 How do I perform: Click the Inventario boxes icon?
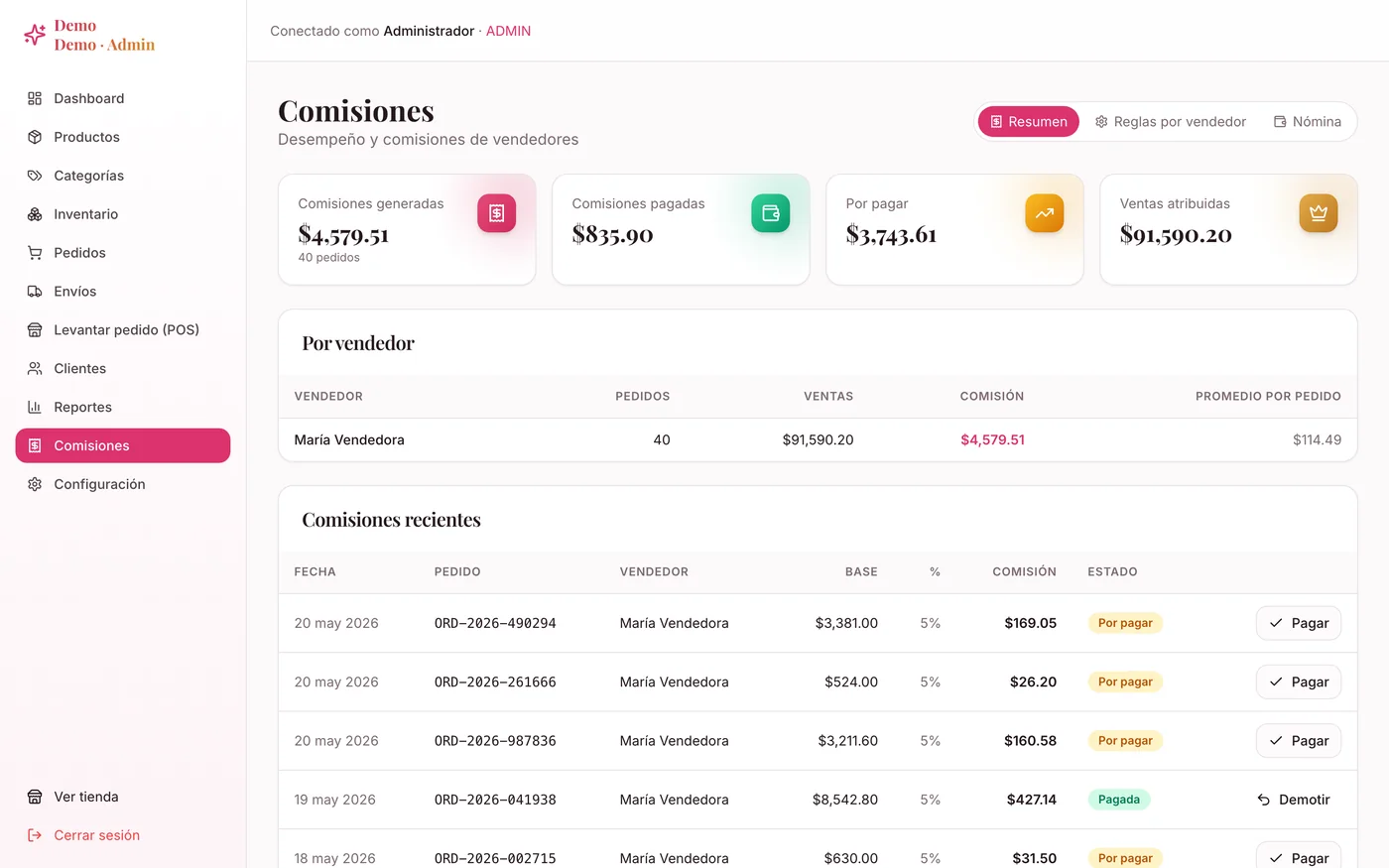(35, 214)
